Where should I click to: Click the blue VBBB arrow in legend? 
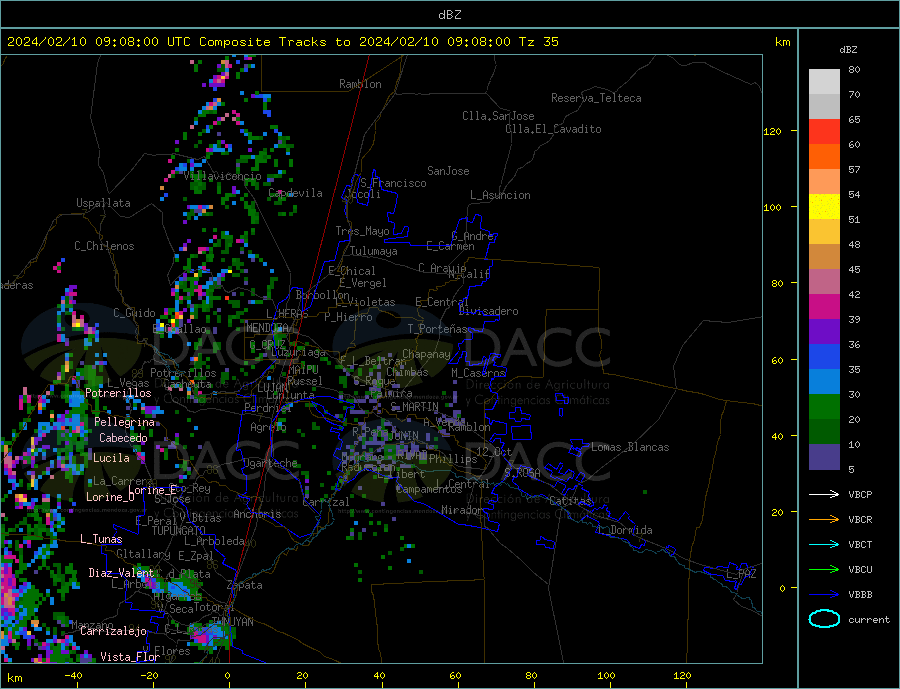[824, 594]
